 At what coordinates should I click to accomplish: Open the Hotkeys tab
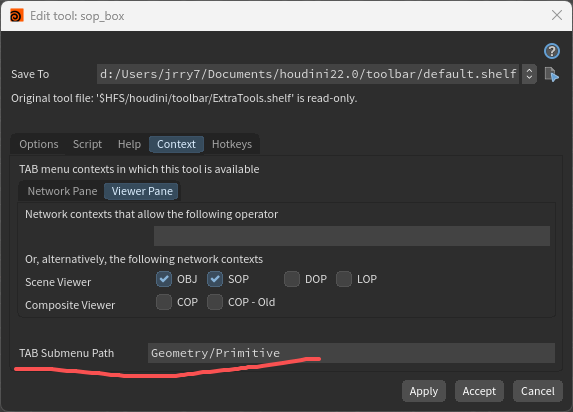click(232, 144)
